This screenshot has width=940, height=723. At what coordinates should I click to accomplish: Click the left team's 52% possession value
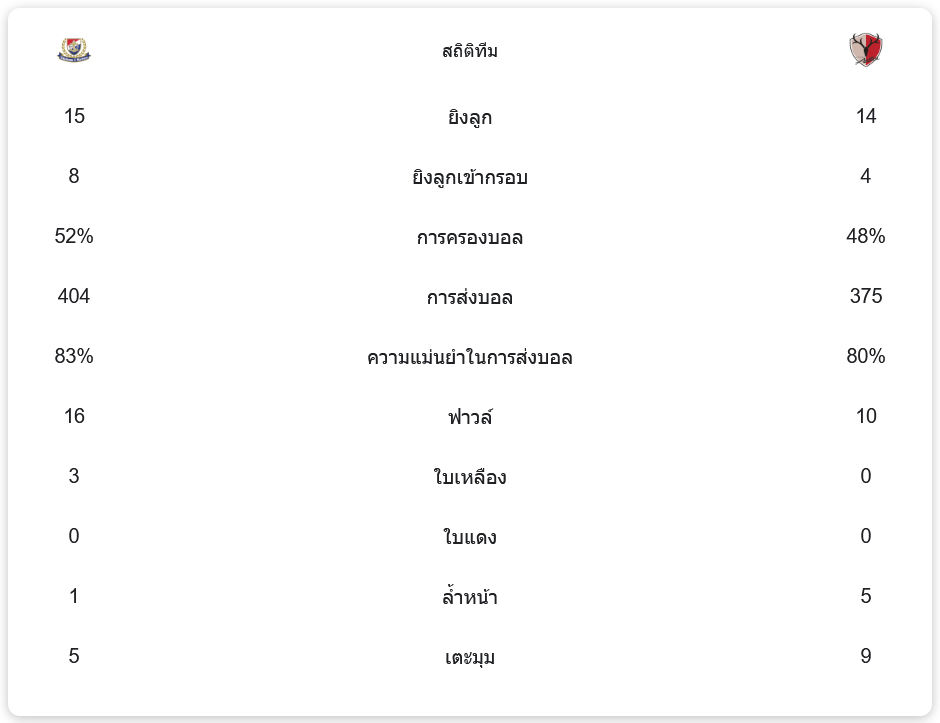[x=74, y=236]
